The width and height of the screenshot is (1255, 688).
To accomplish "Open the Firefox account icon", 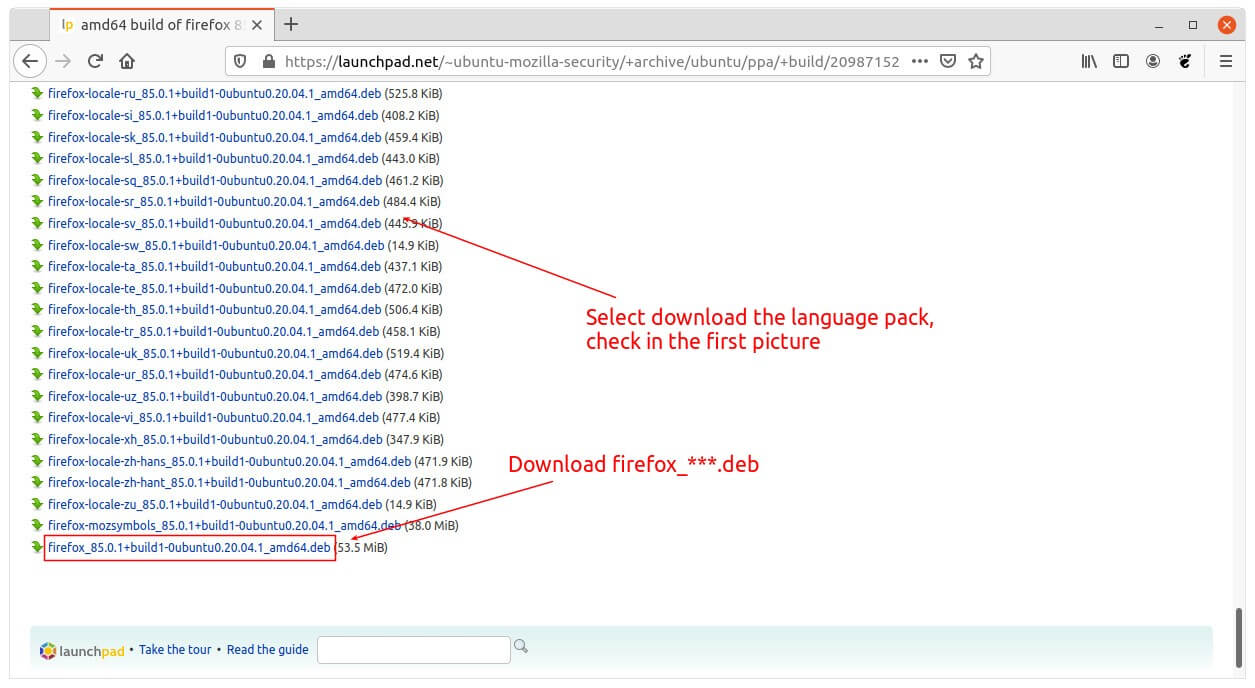I will point(1153,61).
